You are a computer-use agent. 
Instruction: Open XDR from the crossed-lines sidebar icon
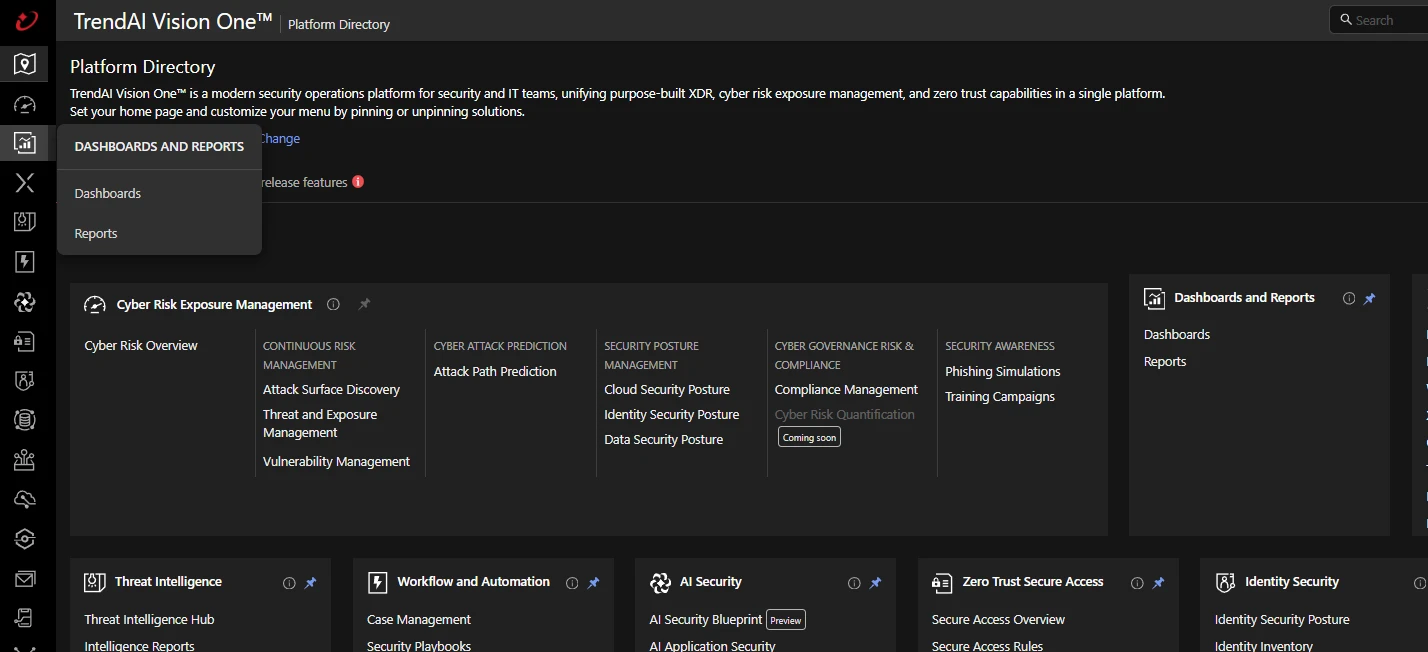coord(25,182)
